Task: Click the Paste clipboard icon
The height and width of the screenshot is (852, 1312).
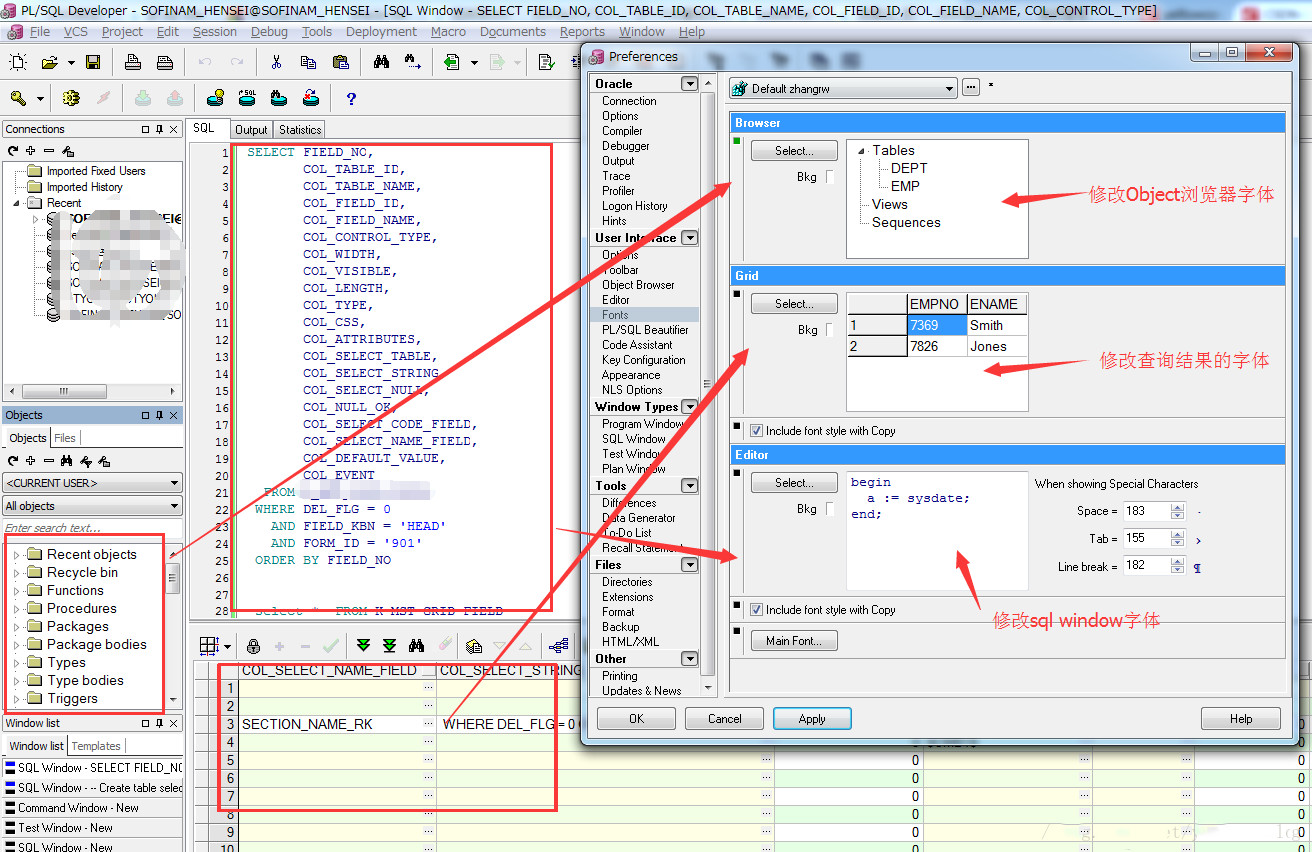Action: tap(340, 62)
